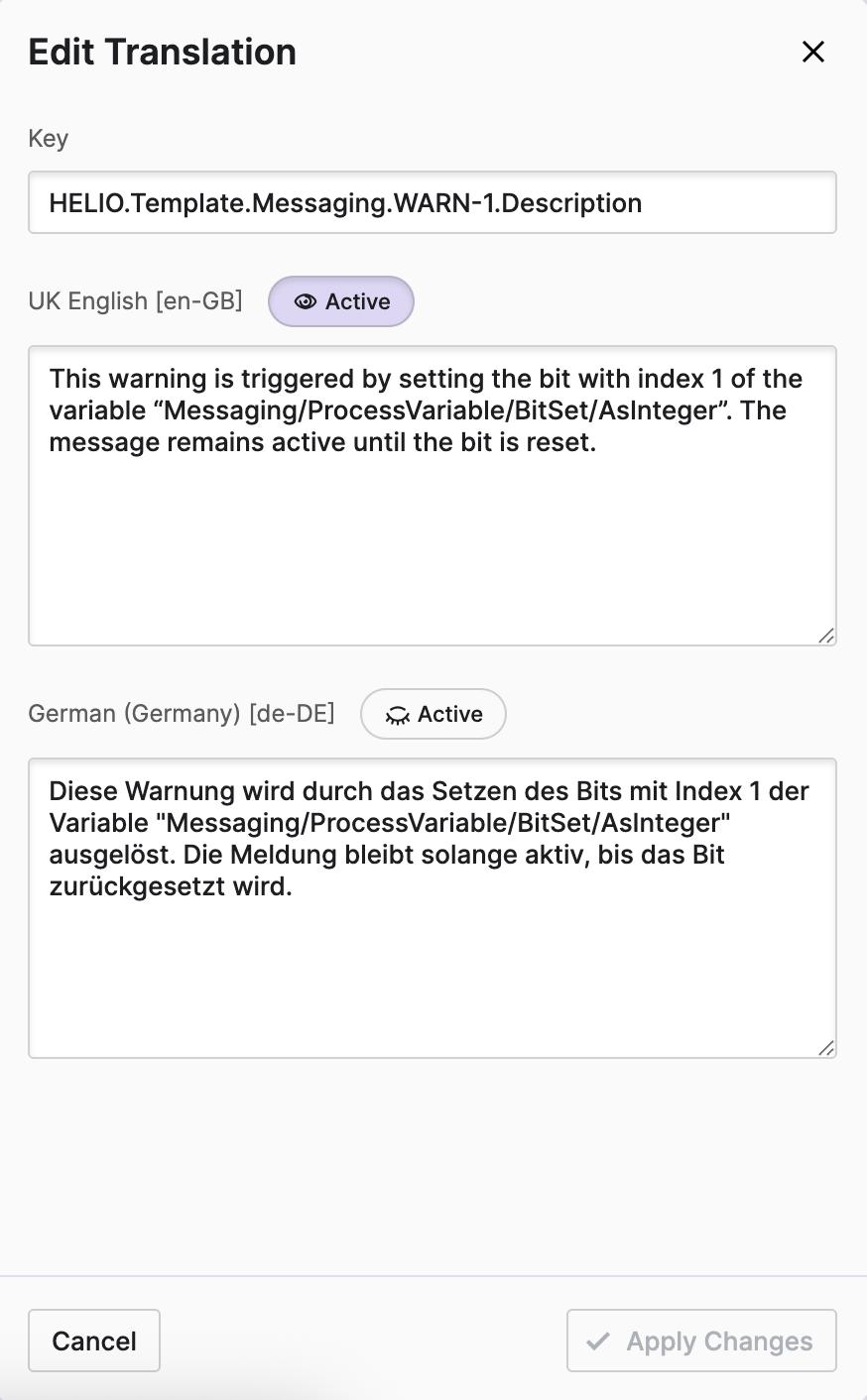Click the "Key" field label
The image size is (867, 1400).
click(48, 139)
